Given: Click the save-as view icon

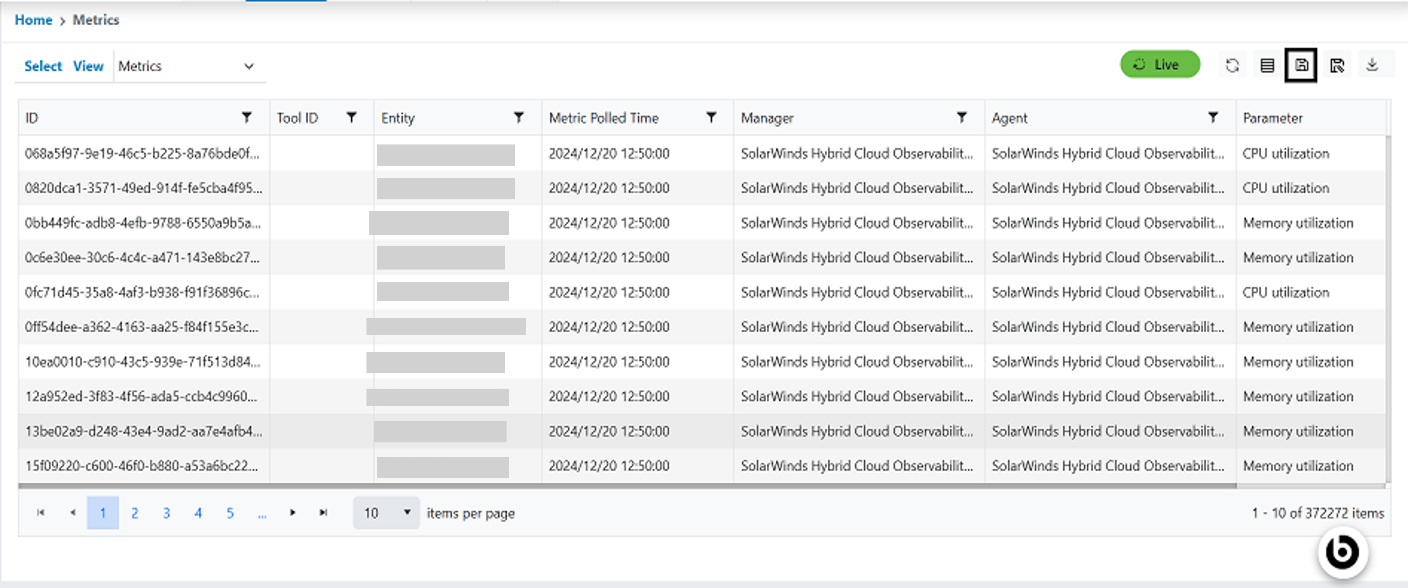Looking at the screenshot, I should pos(1337,66).
